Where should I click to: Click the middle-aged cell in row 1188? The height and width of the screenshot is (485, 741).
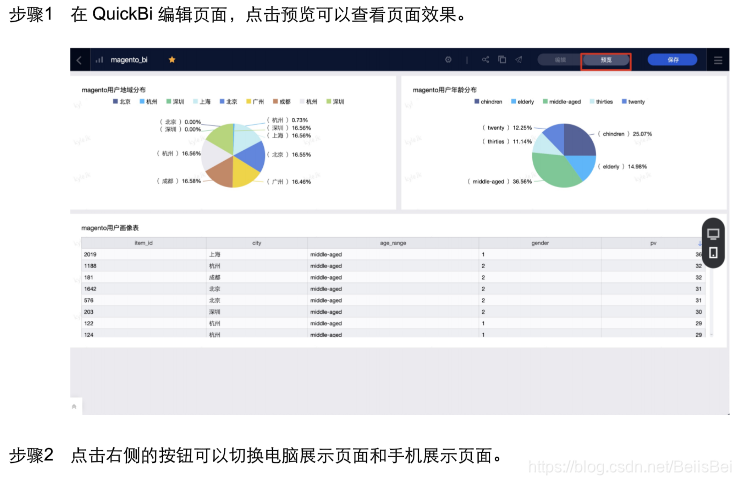click(393, 266)
